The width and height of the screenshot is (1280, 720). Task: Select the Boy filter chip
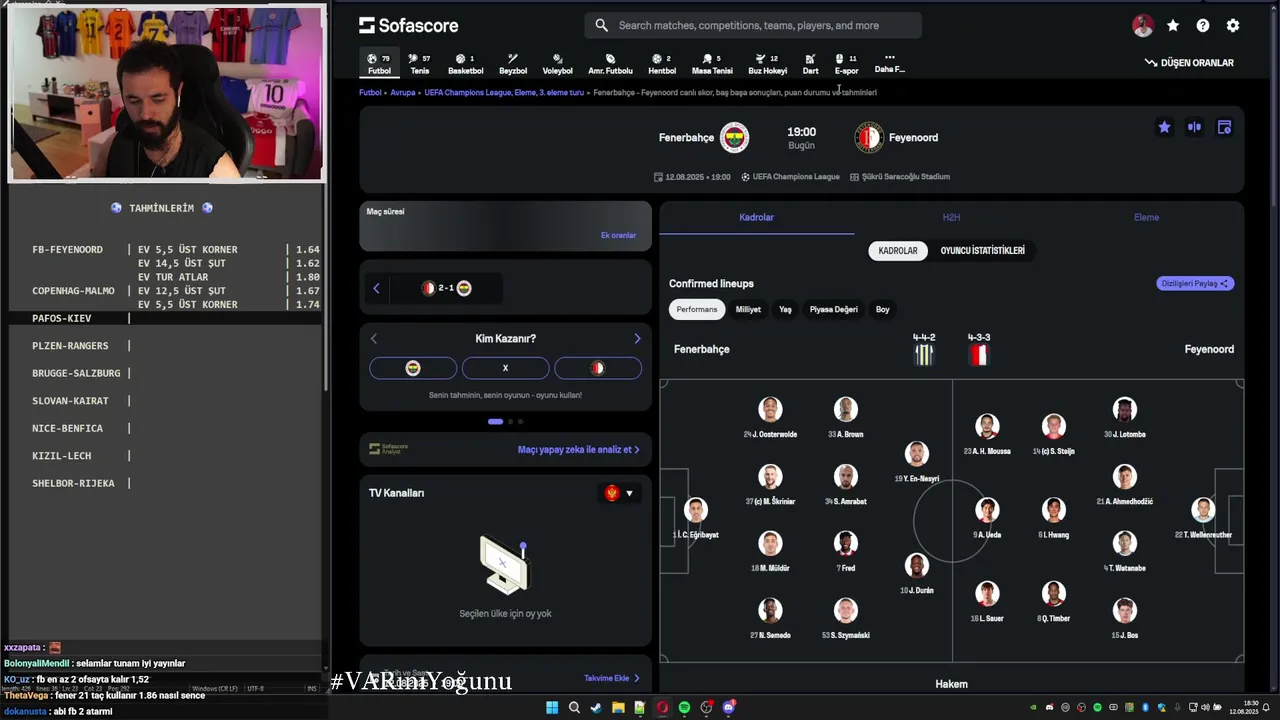(882, 309)
